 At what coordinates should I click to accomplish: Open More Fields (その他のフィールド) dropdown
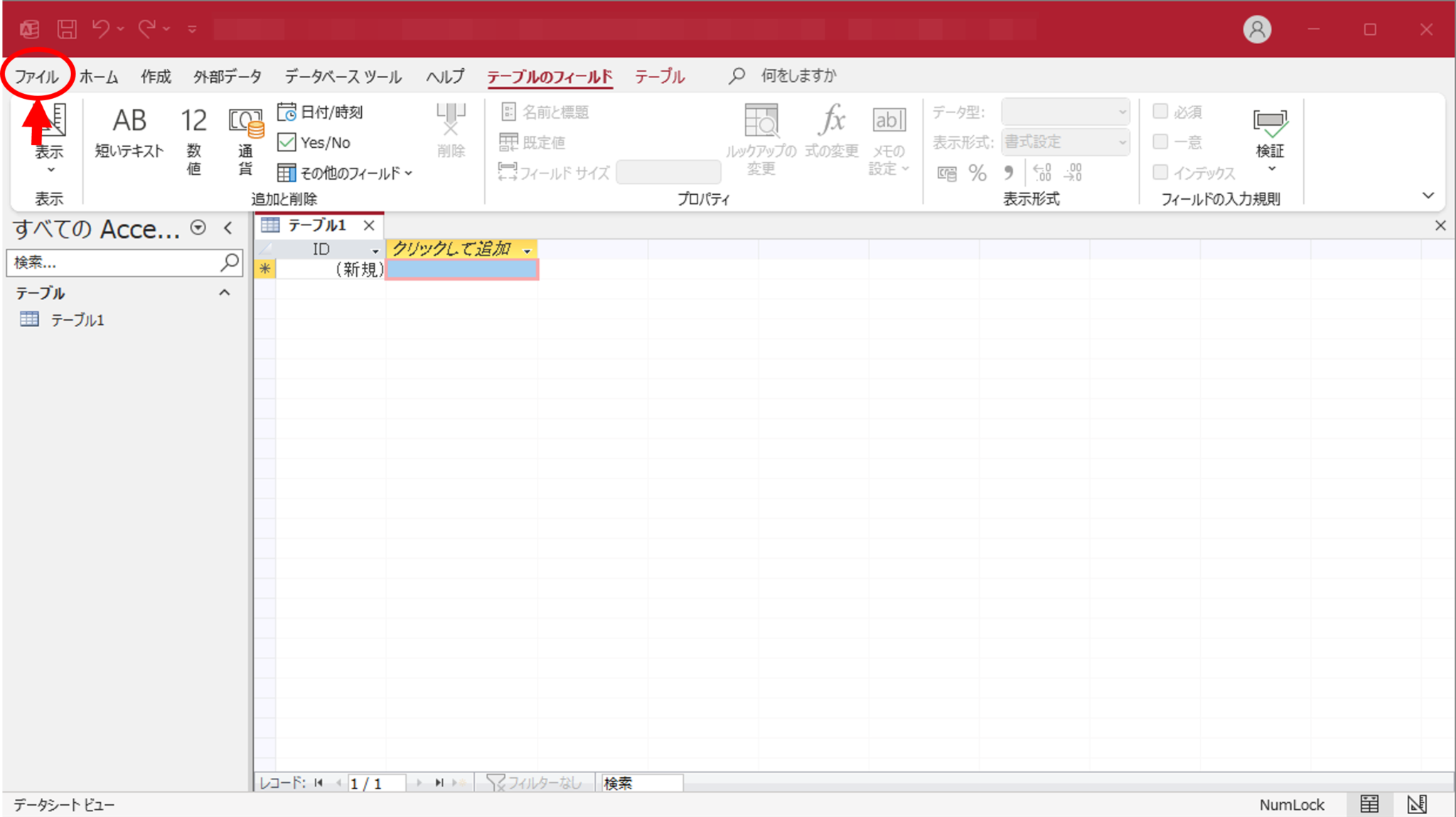pos(345,173)
